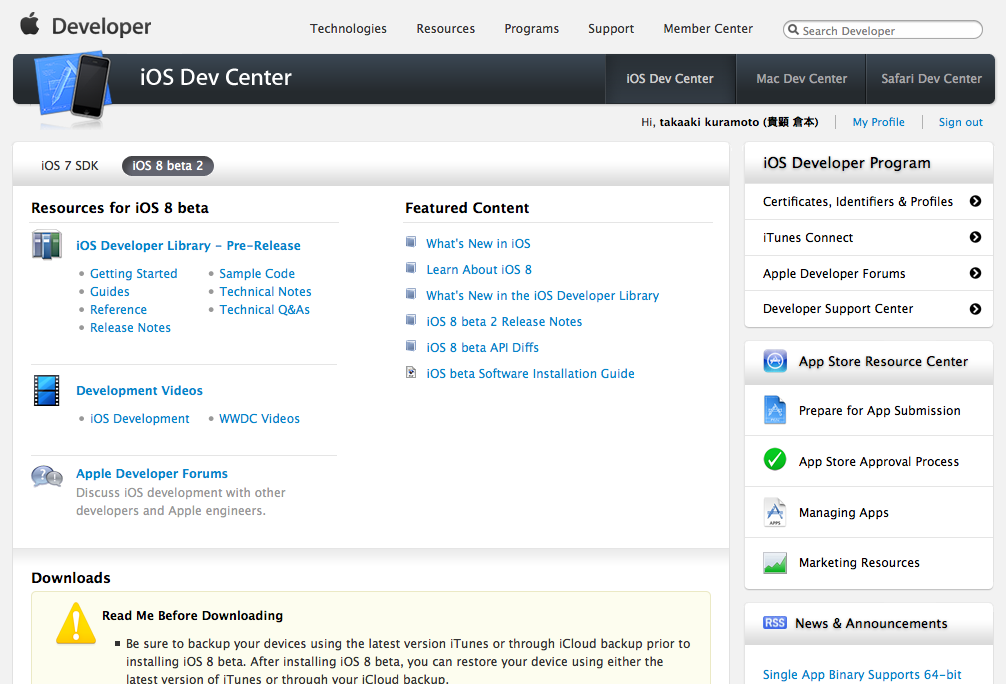Click the search magnifier icon
The width and height of the screenshot is (1006, 684).
click(794, 30)
